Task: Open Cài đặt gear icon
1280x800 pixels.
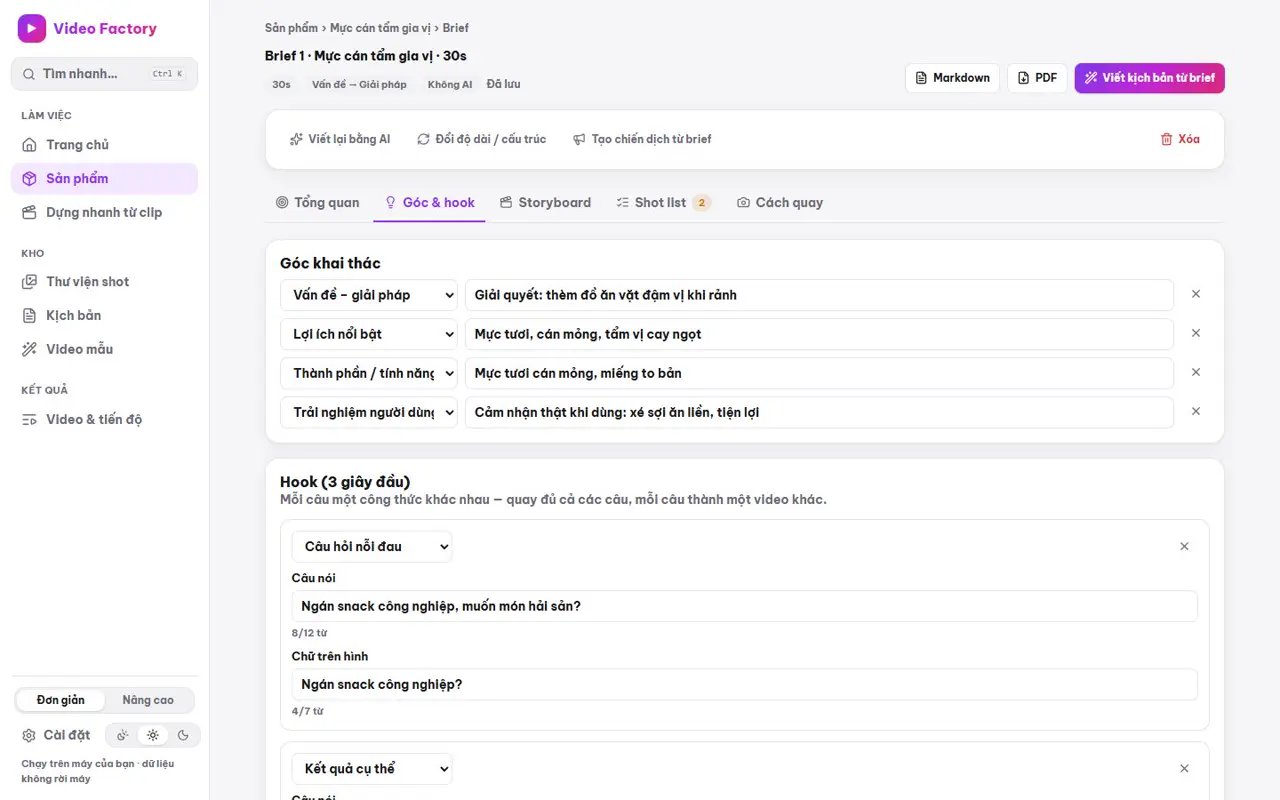Action: [x=29, y=736]
